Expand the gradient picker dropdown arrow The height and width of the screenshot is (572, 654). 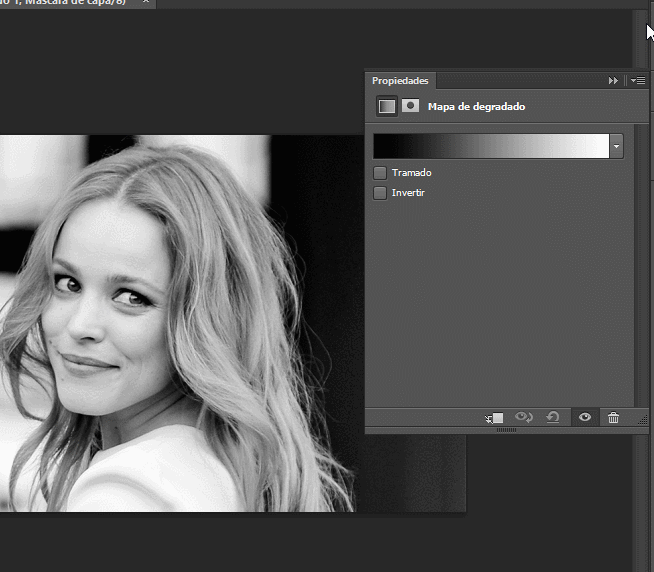[616, 146]
